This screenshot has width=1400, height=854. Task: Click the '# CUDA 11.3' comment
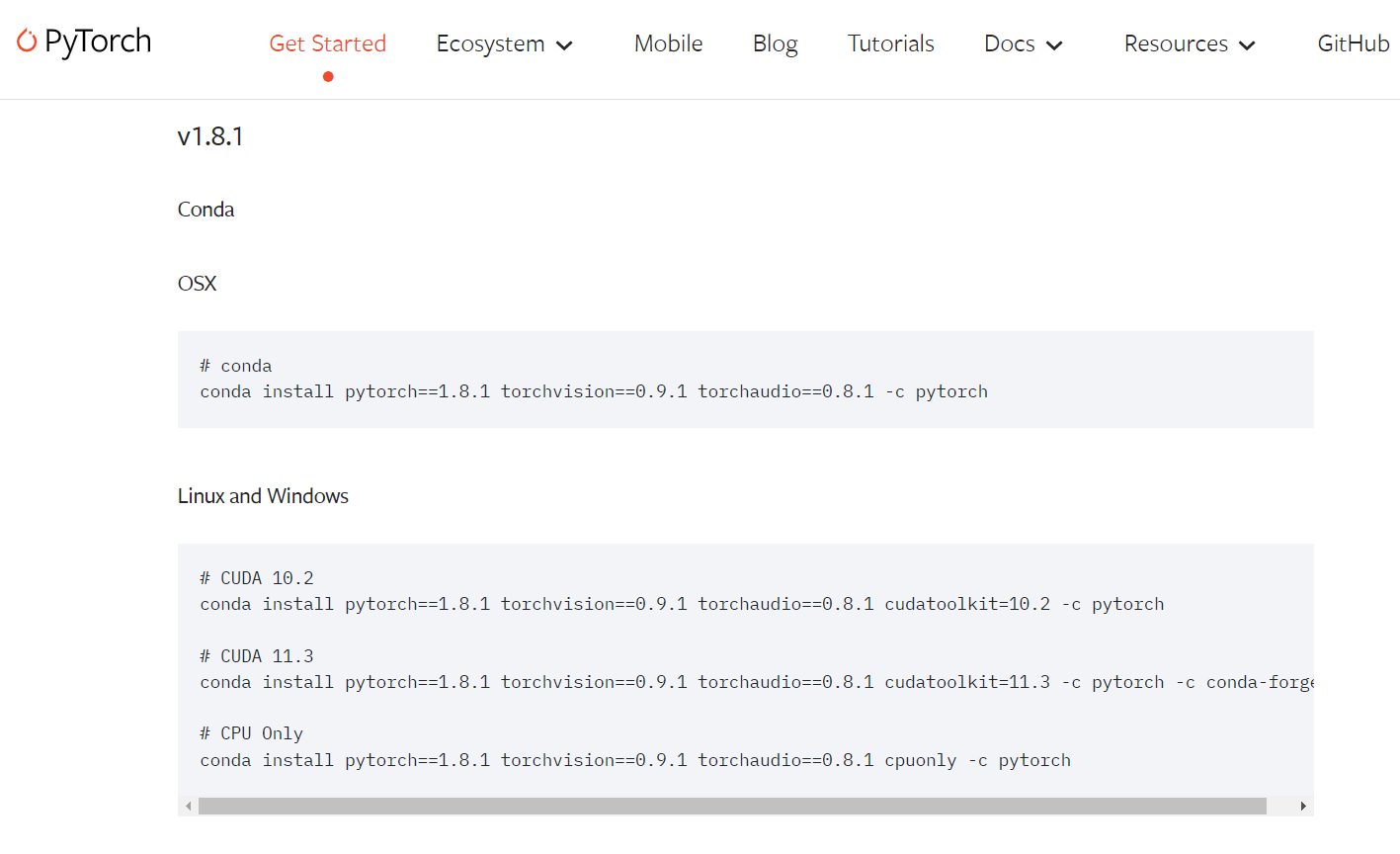[257, 656]
